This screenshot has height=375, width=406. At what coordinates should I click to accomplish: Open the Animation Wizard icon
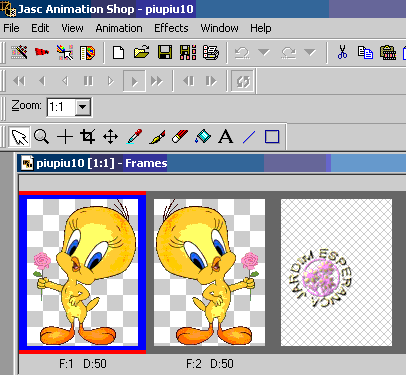19,52
